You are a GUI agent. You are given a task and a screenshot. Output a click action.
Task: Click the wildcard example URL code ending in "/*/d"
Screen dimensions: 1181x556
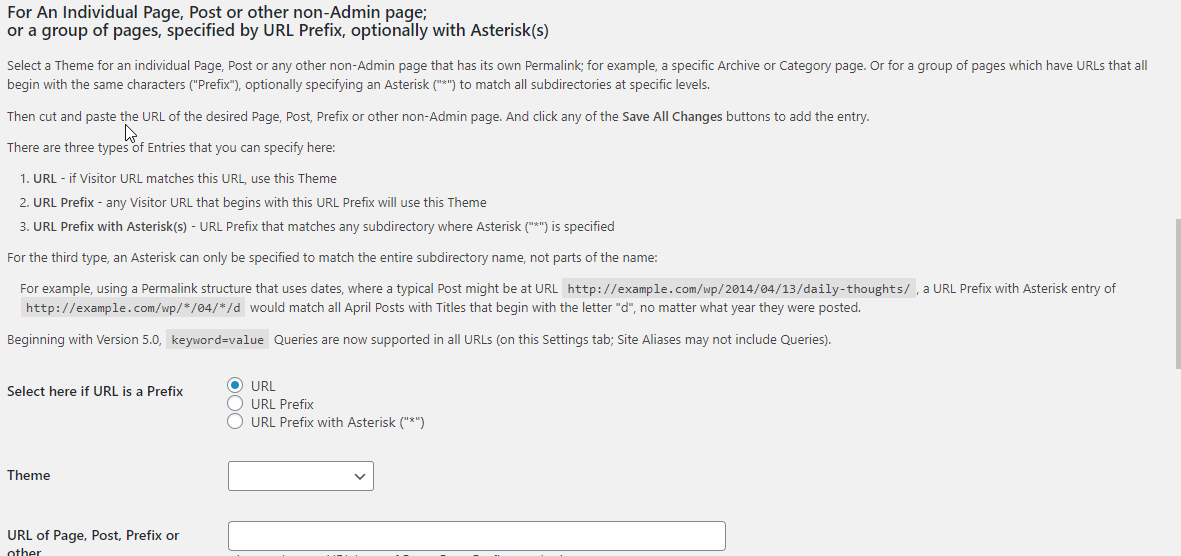pos(133,308)
